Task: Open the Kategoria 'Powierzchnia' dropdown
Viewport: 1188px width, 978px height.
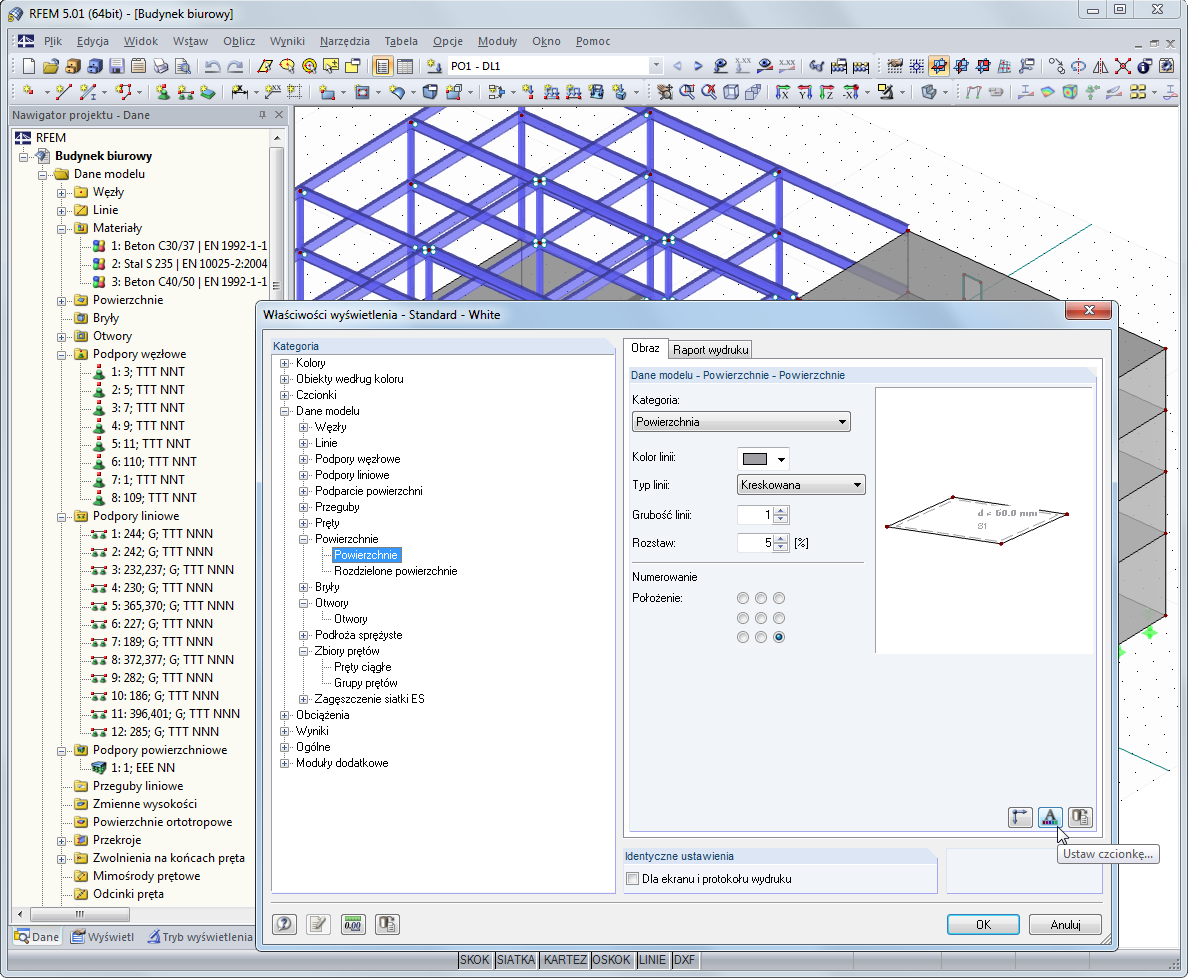Action: tap(741, 422)
